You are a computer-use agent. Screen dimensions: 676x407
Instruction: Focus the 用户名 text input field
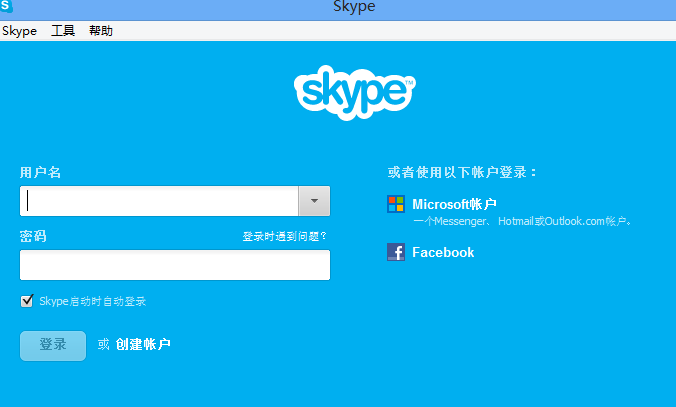(160, 201)
